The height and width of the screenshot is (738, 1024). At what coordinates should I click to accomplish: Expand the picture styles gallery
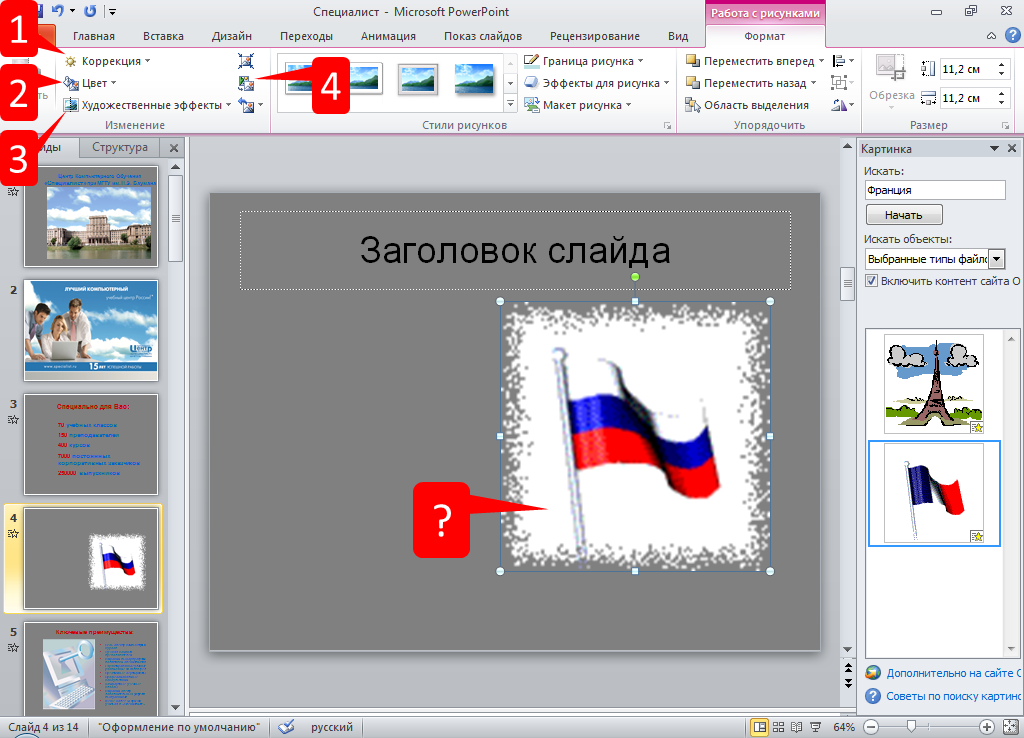coord(509,104)
